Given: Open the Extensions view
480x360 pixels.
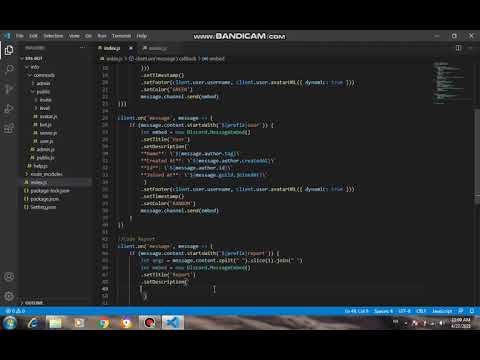Looking at the screenshot, I should 9,128.
